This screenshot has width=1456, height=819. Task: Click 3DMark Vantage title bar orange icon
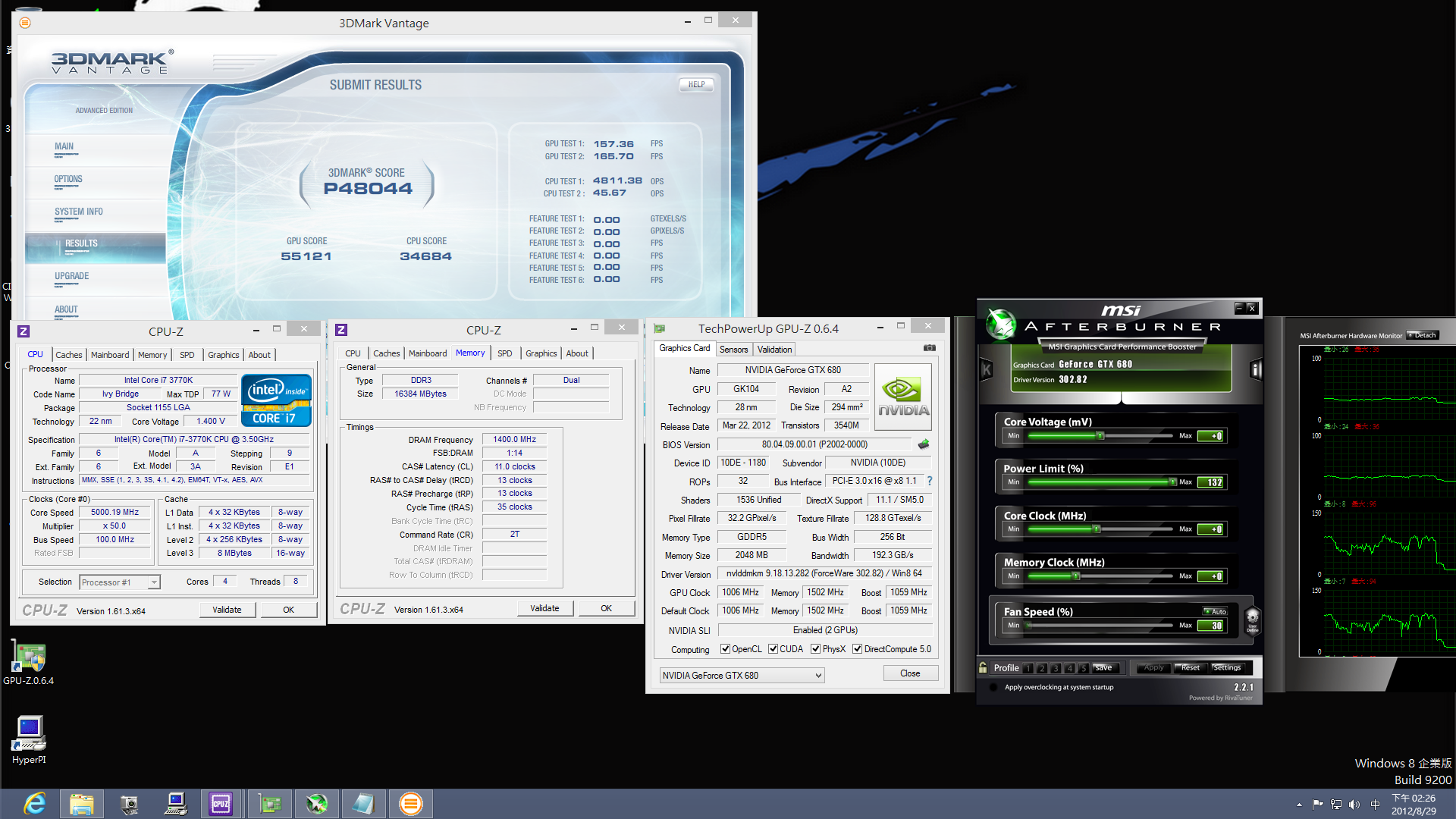(25, 23)
